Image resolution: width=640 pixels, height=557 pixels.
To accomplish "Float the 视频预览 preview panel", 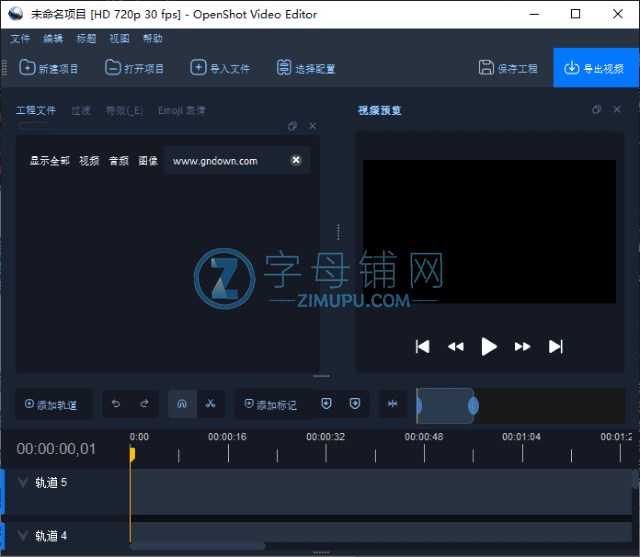I will tap(597, 109).
